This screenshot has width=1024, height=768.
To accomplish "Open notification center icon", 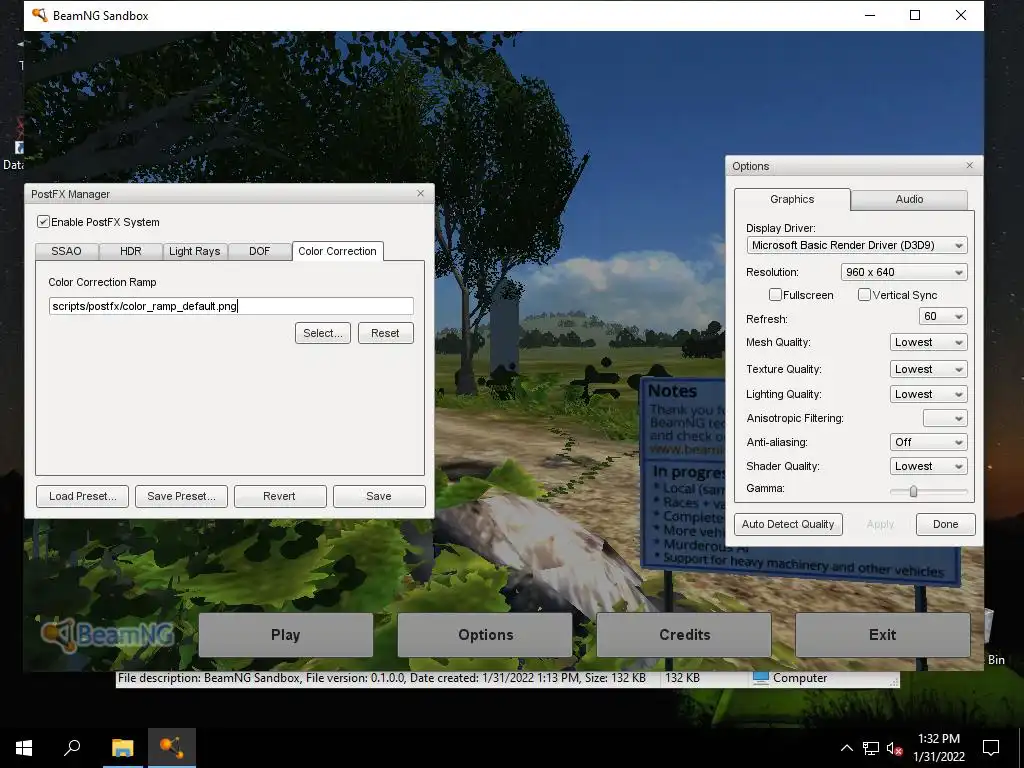I will (x=991, y=748).
